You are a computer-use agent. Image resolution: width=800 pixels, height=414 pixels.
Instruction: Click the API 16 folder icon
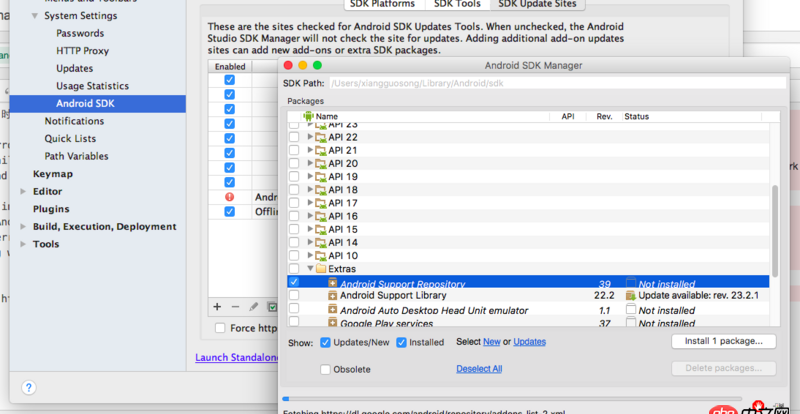point(321,216)
